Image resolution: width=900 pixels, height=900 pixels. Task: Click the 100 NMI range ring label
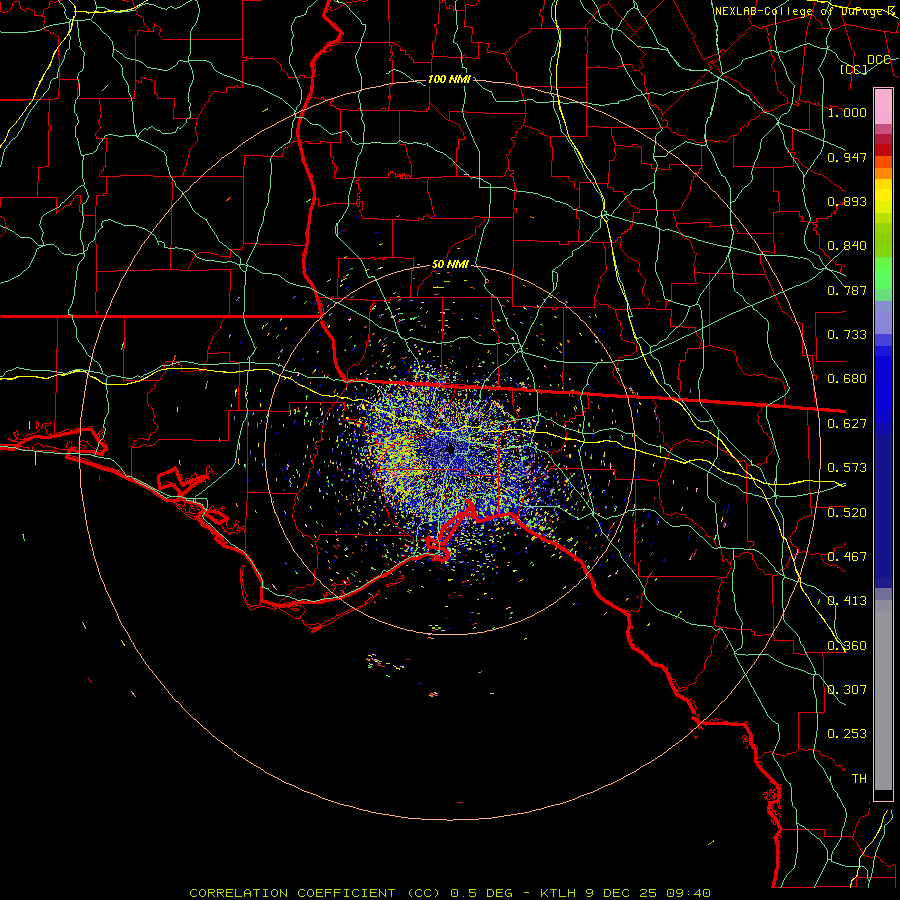pyautogui.click(x=449, y=79)
